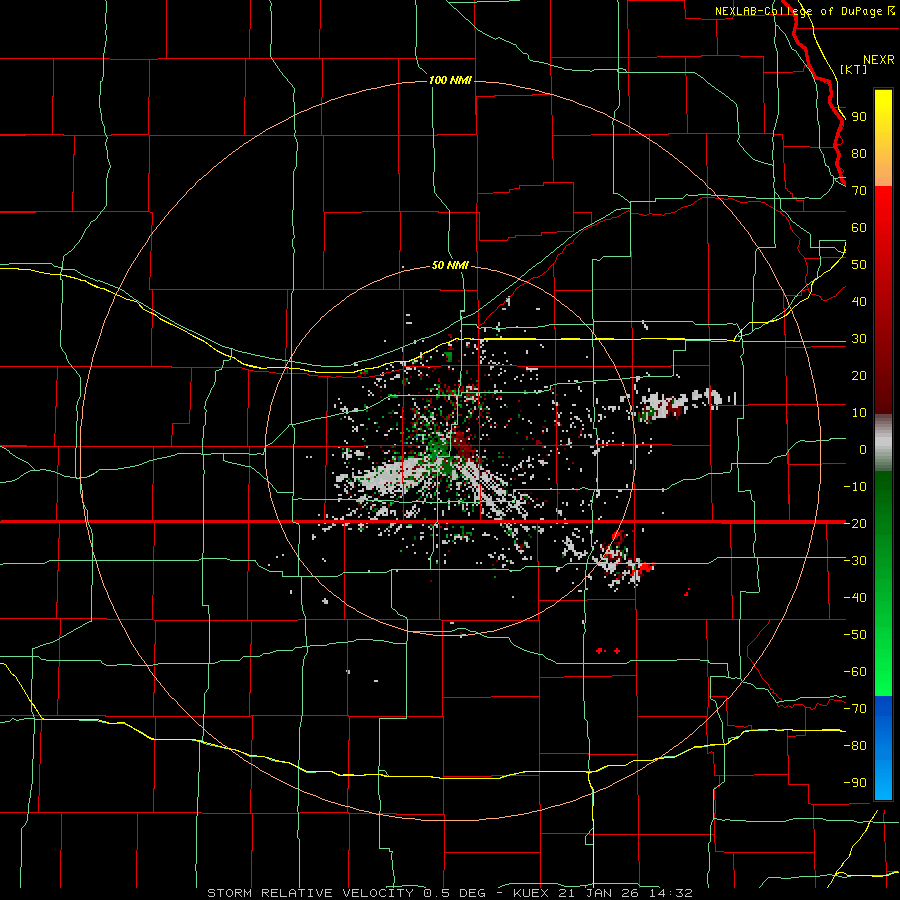Click the -10 value on velocity scale
The image size is (900, 900).
click(x=855, y=487)
